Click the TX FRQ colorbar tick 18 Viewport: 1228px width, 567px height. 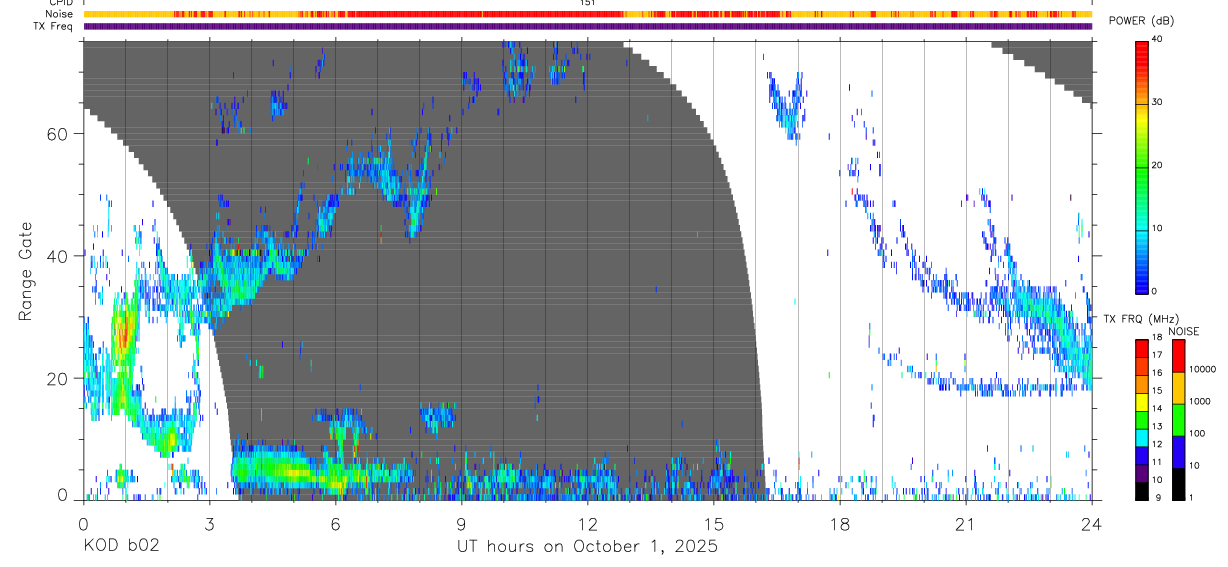pyautogui.click(x=1157, y=338)
